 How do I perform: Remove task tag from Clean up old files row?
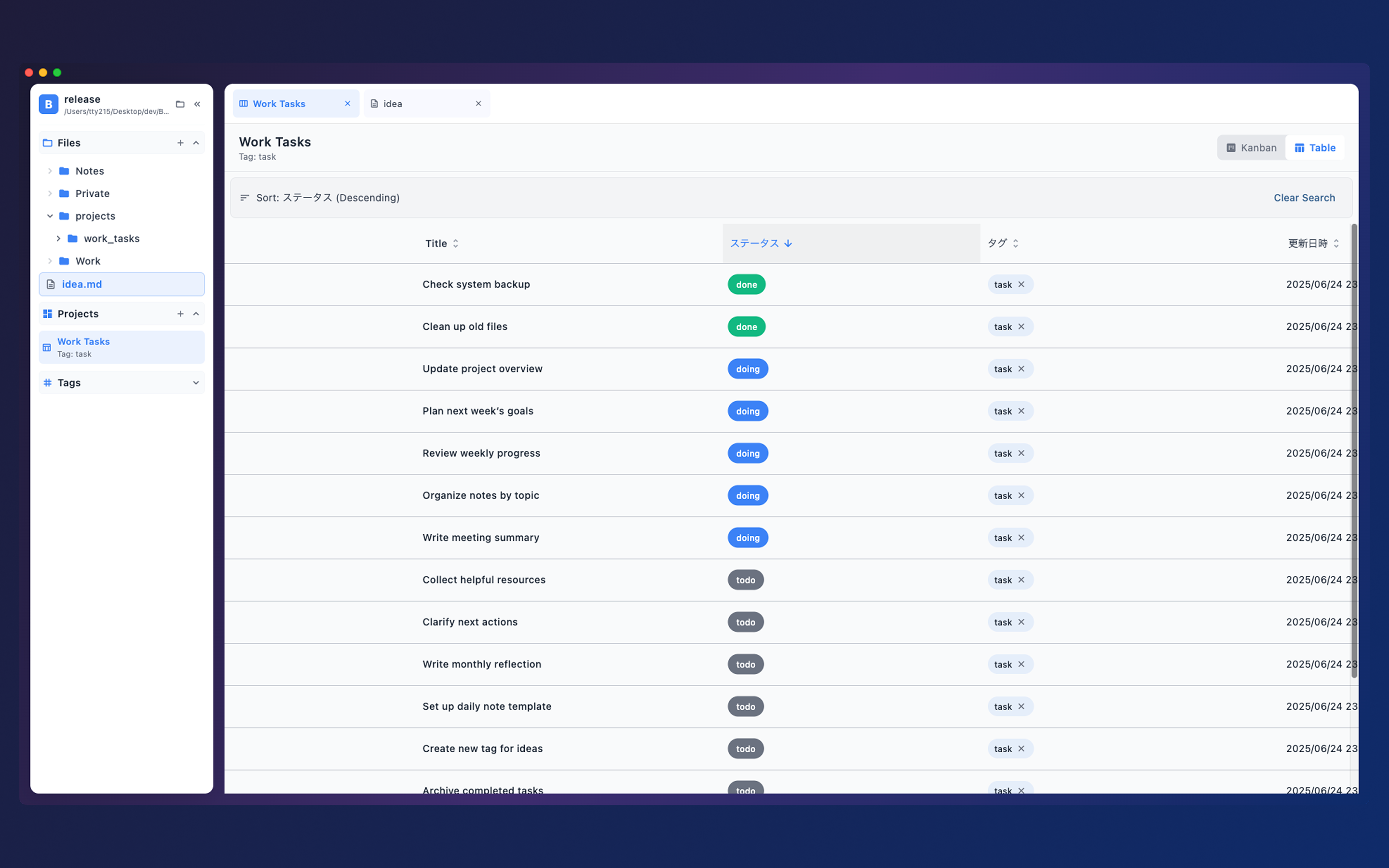[x=1021, y=326]
